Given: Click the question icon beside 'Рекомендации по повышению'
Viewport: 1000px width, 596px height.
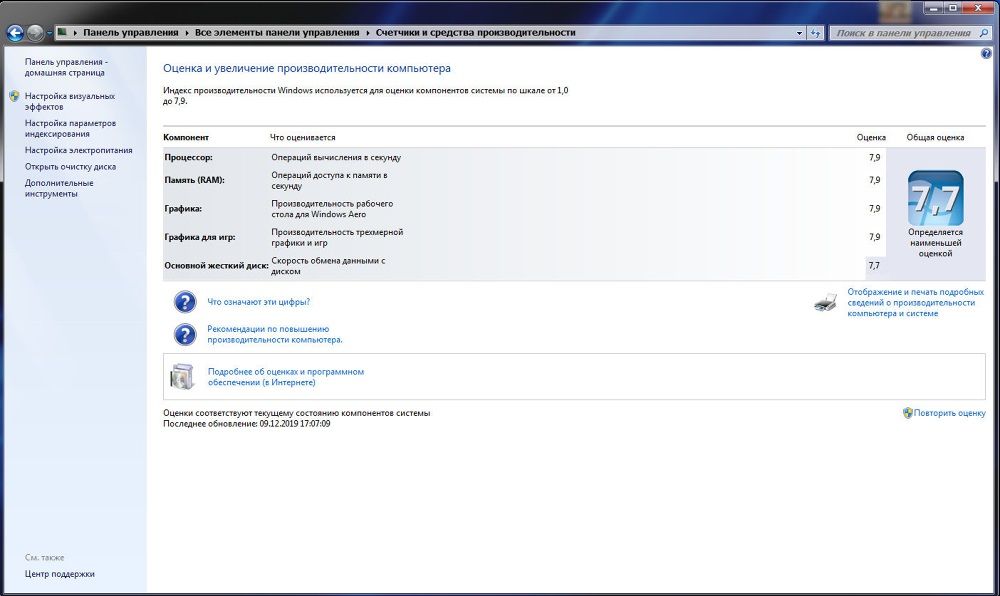Looking at the screenshot, I should click(x=185, y=335).
